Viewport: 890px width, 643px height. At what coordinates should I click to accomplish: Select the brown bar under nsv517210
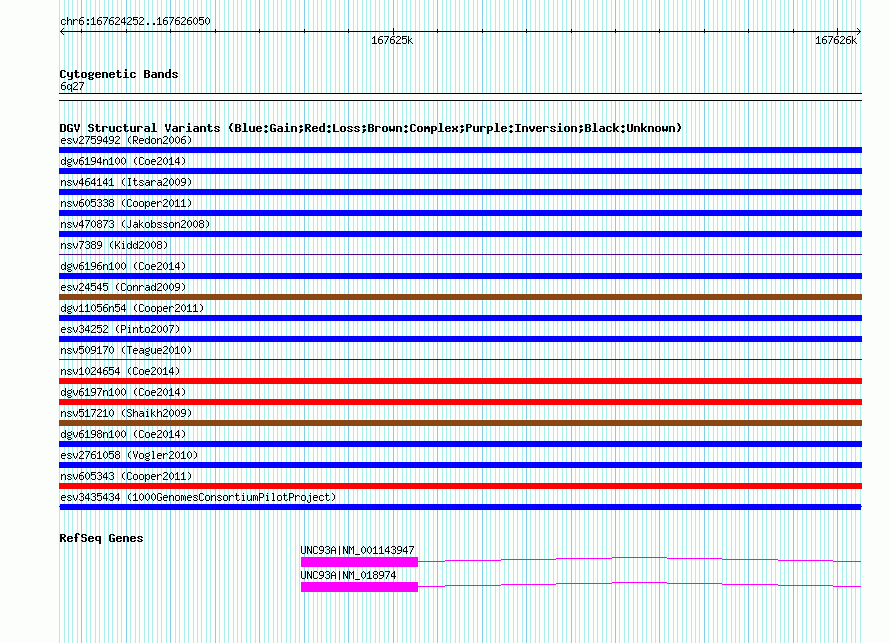(460, 423)
